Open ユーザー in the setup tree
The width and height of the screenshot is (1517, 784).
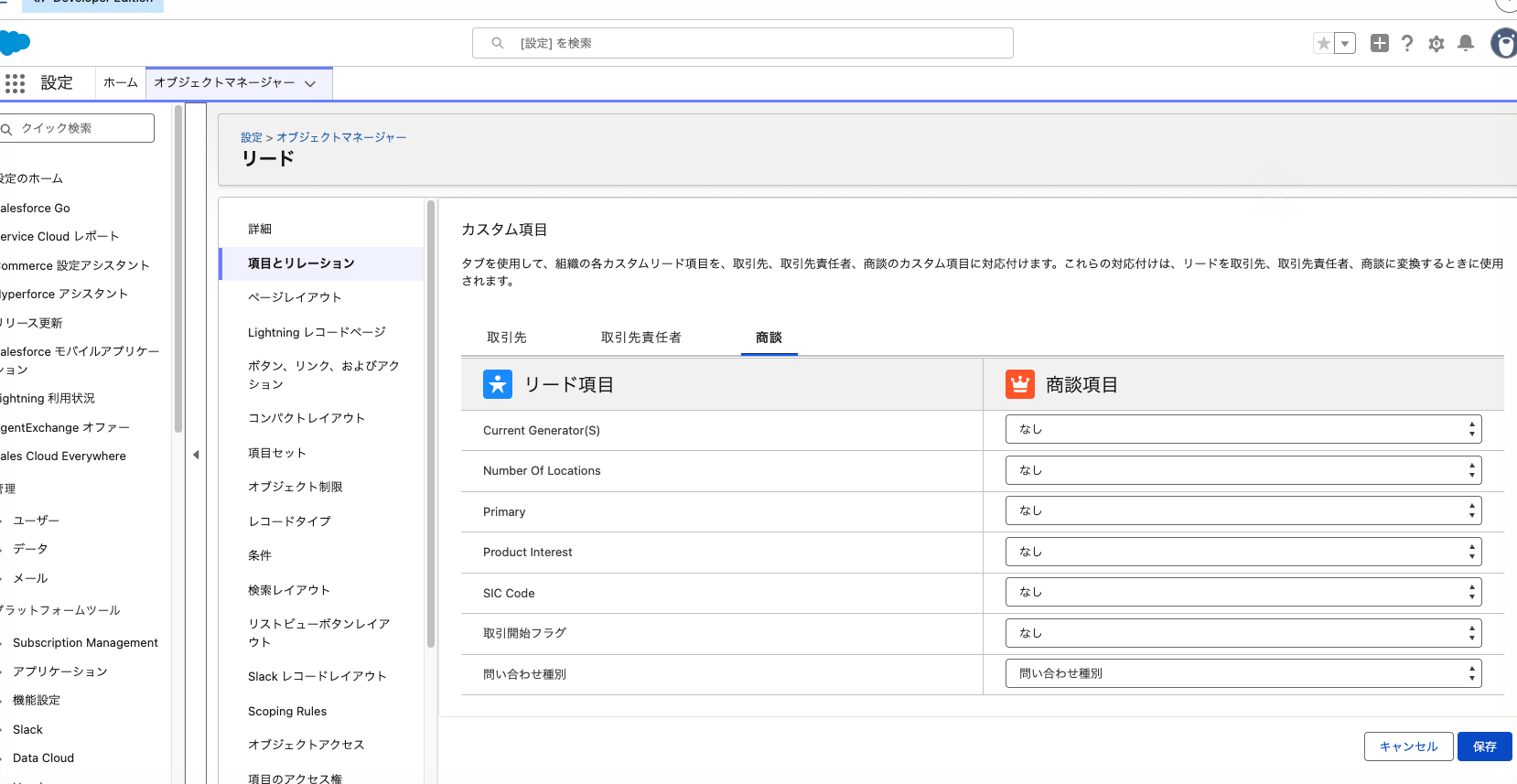click(x=36, y=520)
